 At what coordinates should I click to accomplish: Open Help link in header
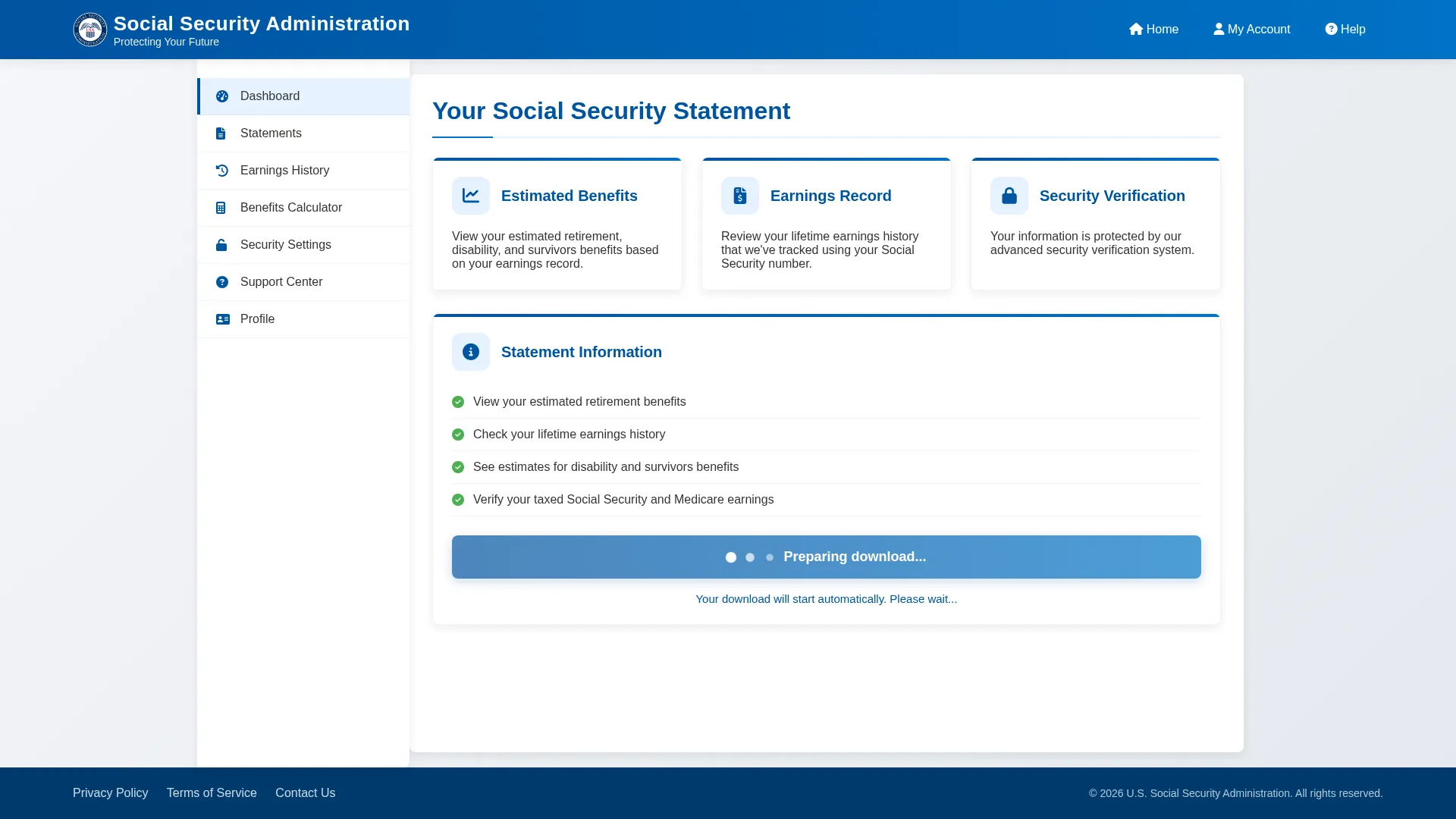[x=1345, y=29]
